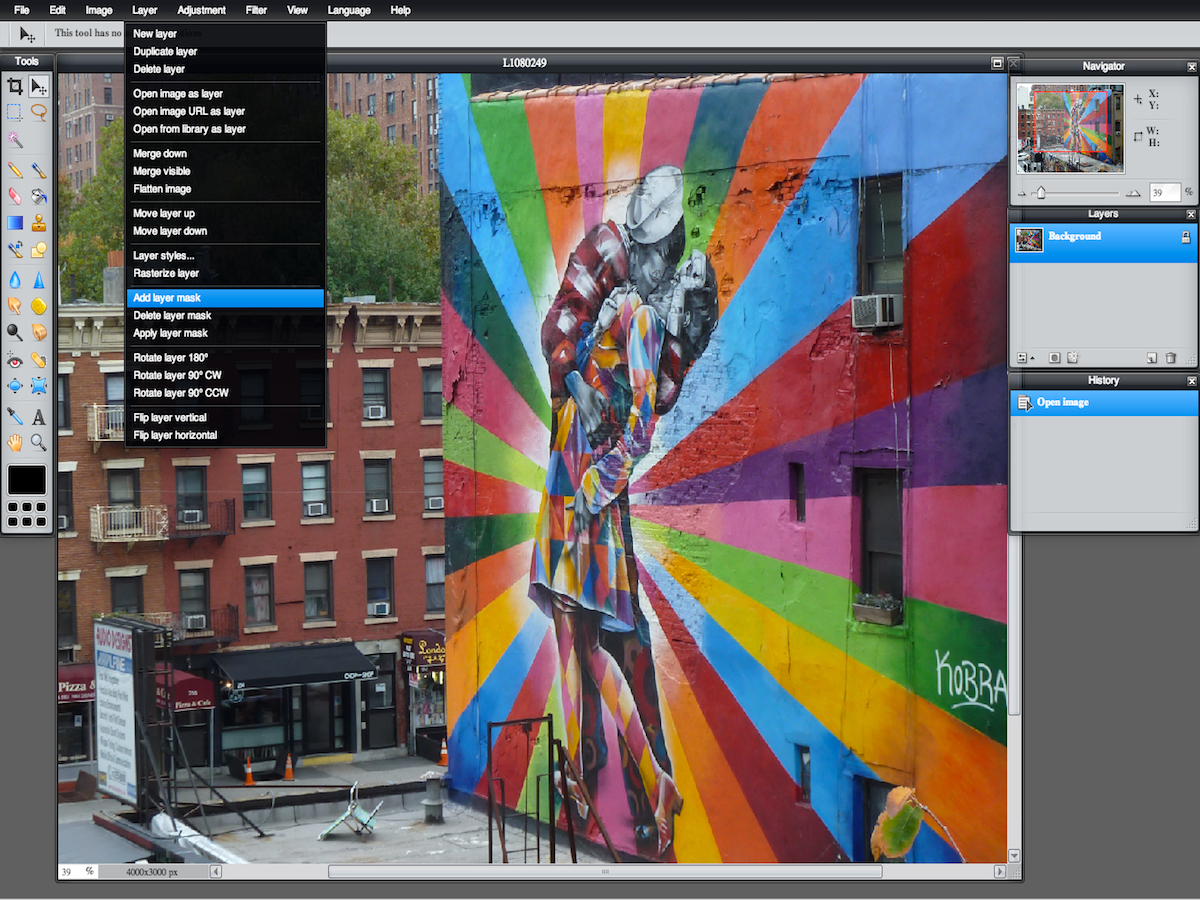The image size is (1200, 900).
Task: Select the Sponge tool
Action: 39,305
